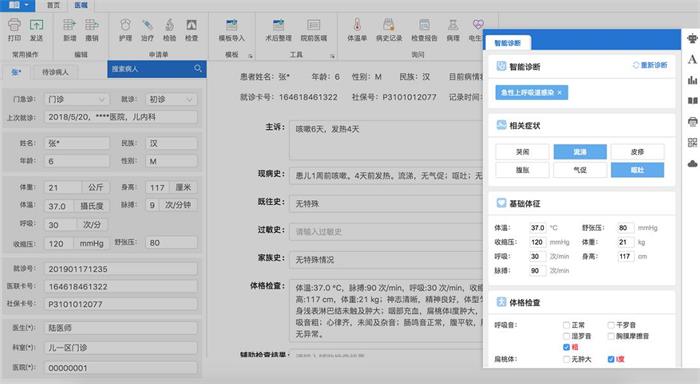Check the 干罗音 checkbox
This screenshot has width=700, height=384.
click(611, 325)
